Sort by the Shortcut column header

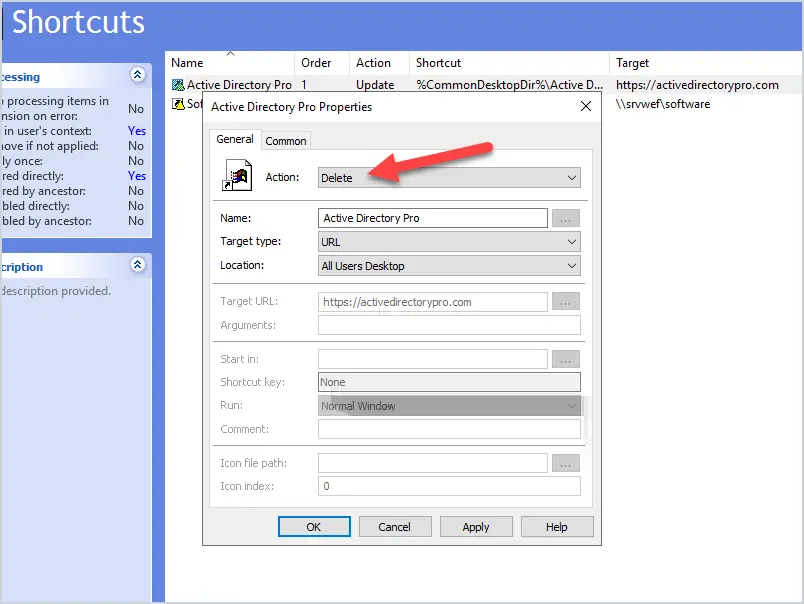click(x=510, y=63)
